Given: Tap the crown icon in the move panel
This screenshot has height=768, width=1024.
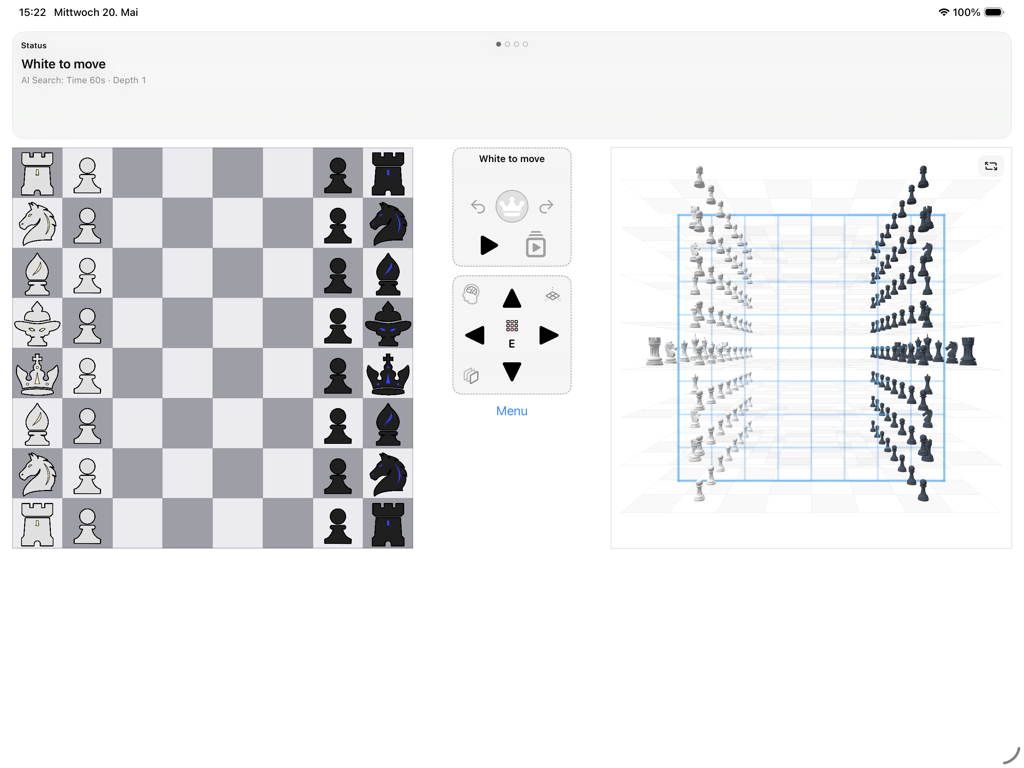Looking at the screenshot, I should tap(512, 206).
